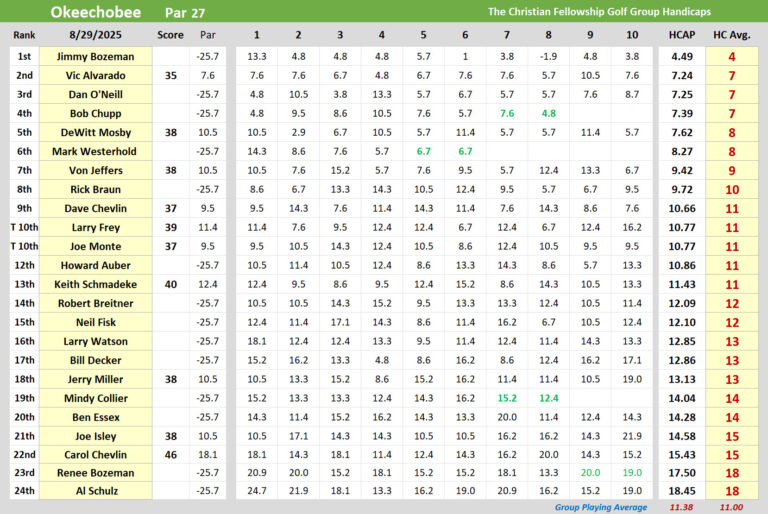Screen dimensions: 768x514
Task: Select the HC Avg. column header
Action: click(x=732, y=35)
